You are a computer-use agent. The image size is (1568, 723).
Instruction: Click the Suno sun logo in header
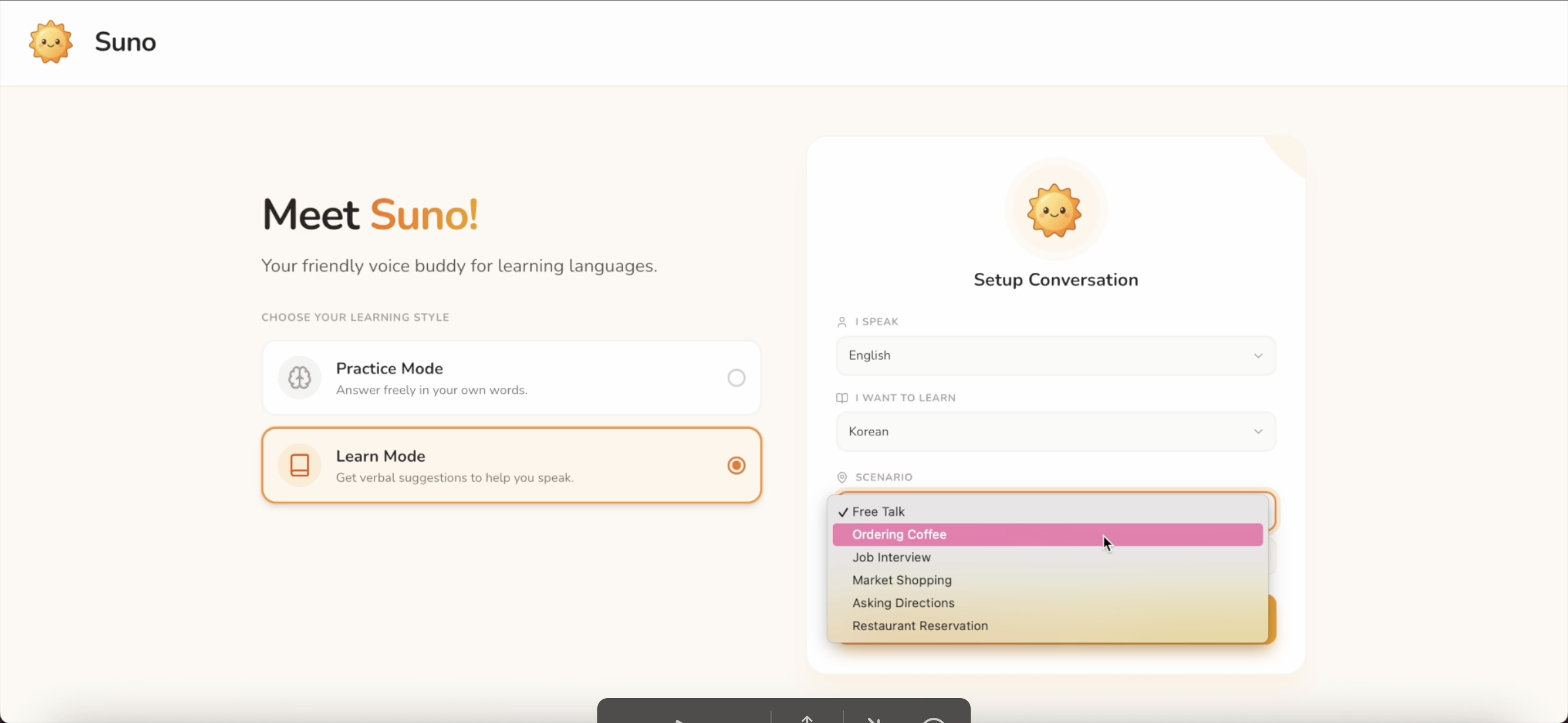pos(50,42)
